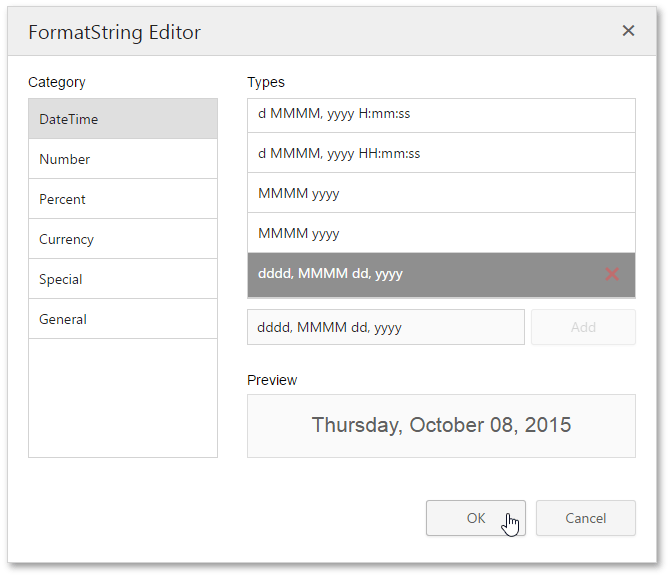Choose the Percent category
Image resolution: width=670 pixels, height=577 pixels.
(123, 199)
